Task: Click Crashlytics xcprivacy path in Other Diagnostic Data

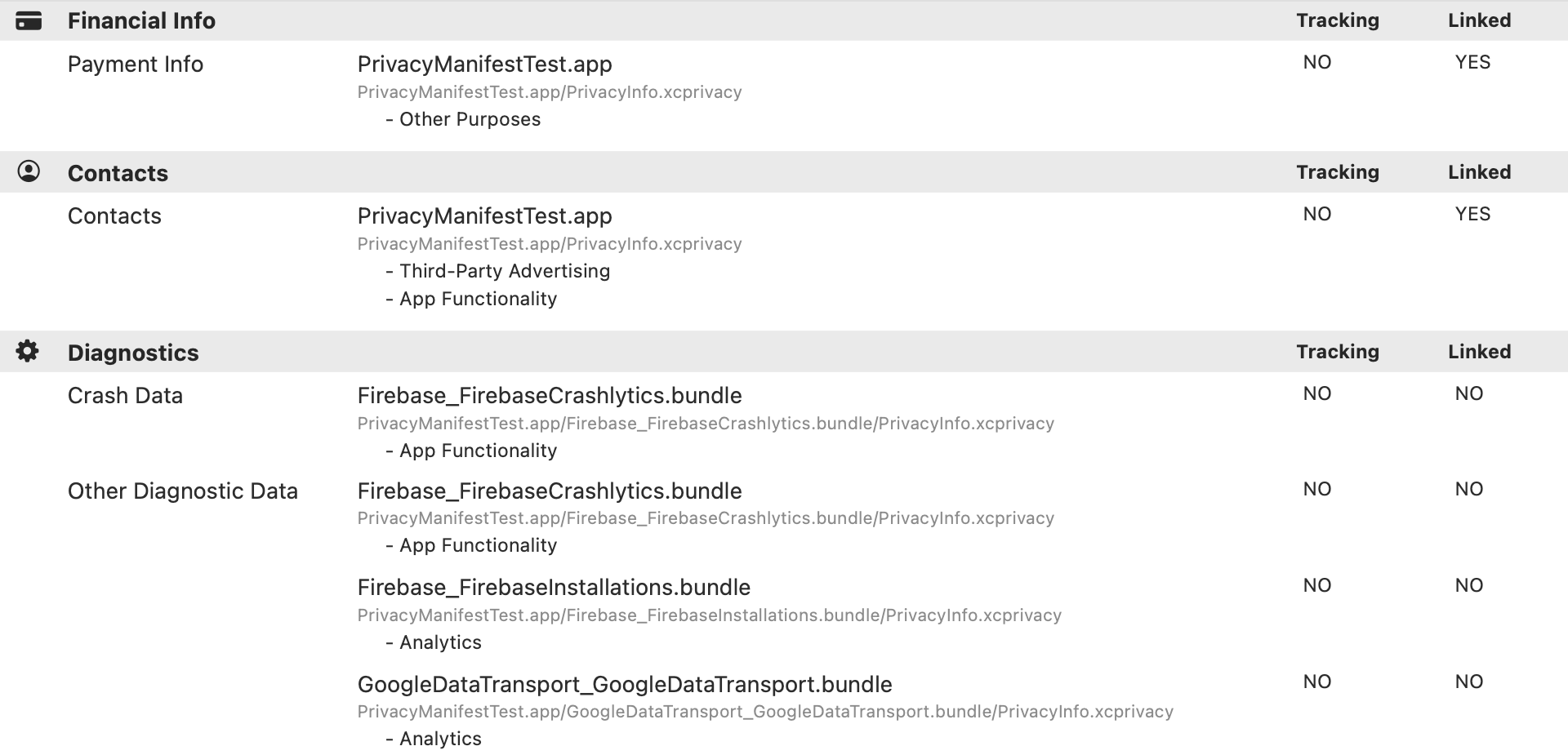Action: (x=706, y=517)
